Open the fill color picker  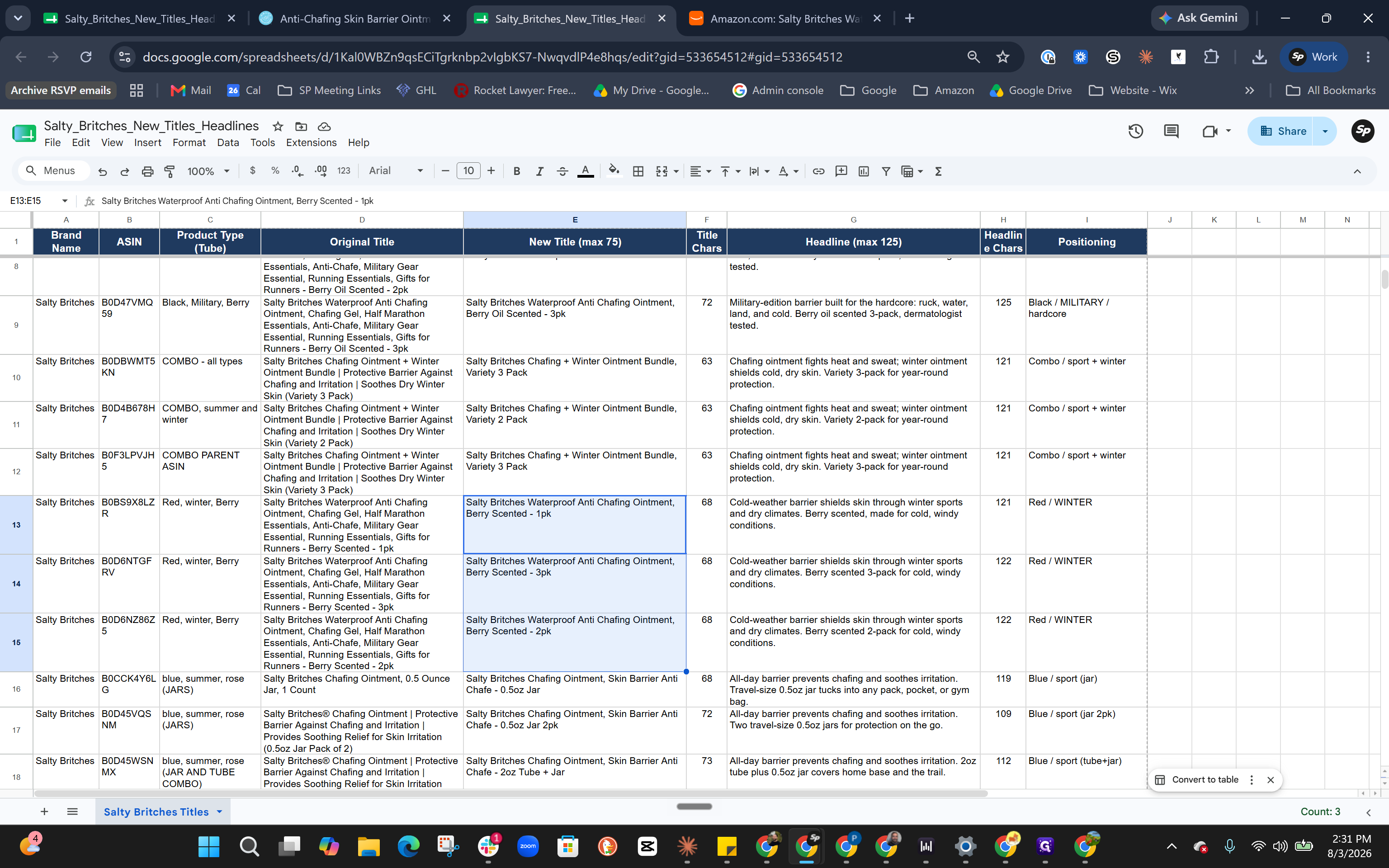coord(614,171)
